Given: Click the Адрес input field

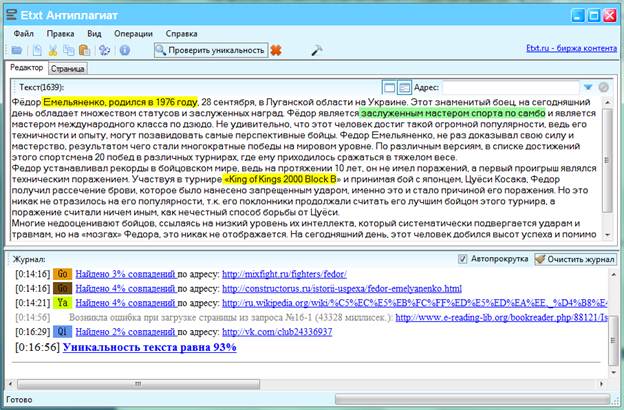Looking at the screenshot, I should (511, 87).
